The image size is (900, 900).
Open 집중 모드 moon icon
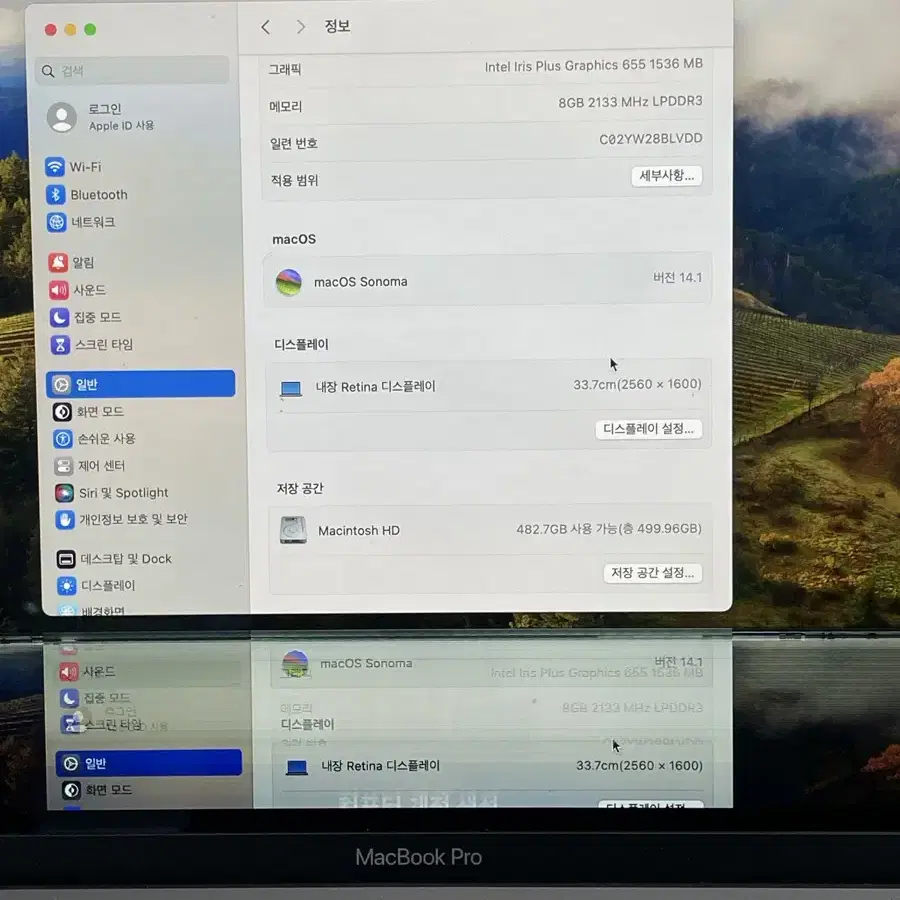60,317
